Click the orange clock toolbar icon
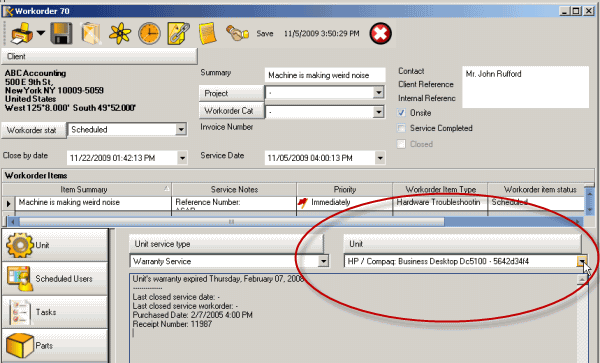The width and height of the screenshot is (600, 363). point(149,34)
